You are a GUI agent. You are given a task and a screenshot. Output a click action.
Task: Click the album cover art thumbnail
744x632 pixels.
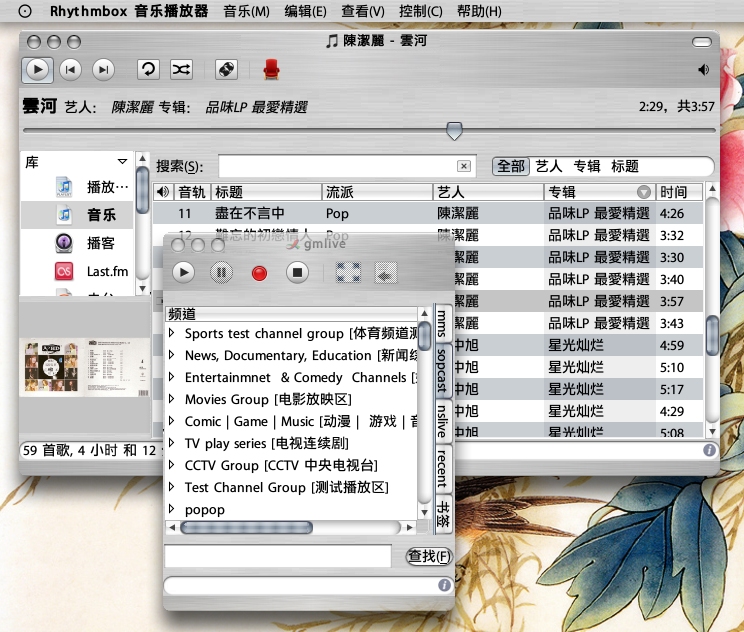pos(85,367)
